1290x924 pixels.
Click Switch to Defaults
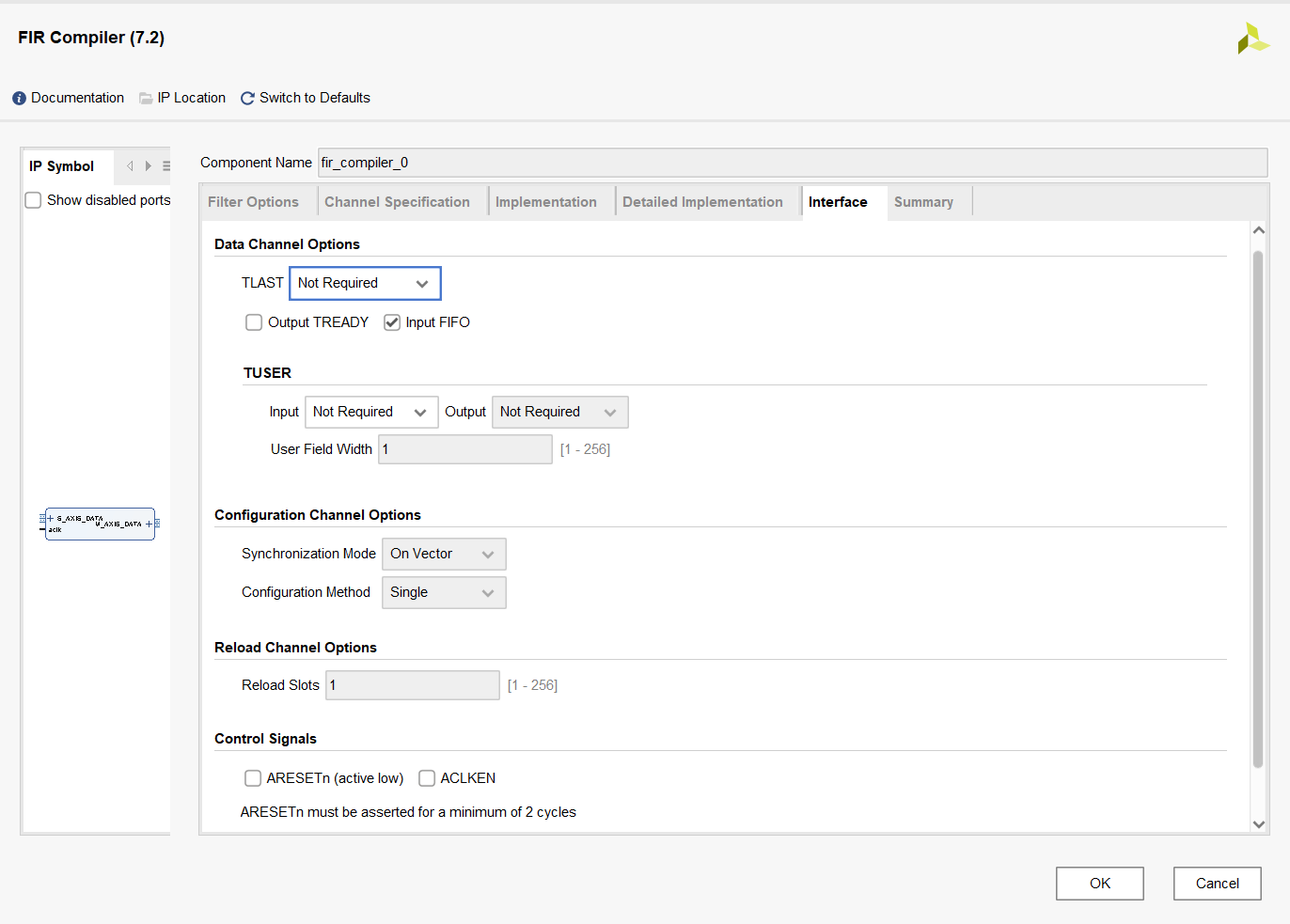[315, 98]
